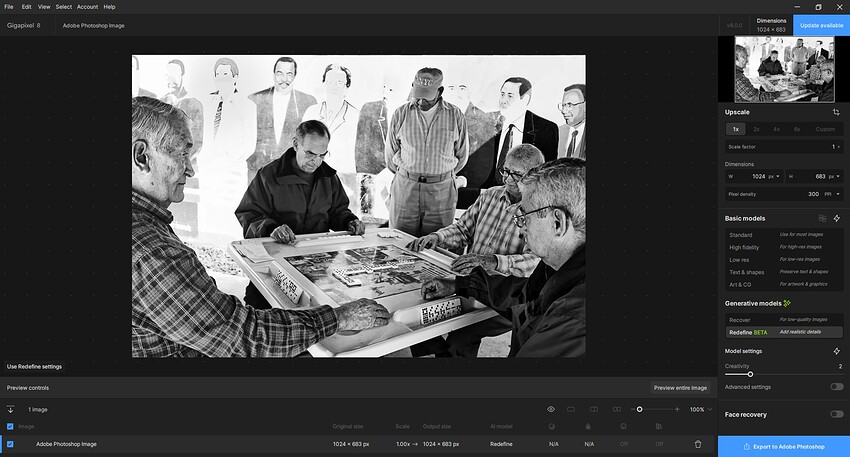Click the crop icon beside Upscale

(x=836, y=112)
